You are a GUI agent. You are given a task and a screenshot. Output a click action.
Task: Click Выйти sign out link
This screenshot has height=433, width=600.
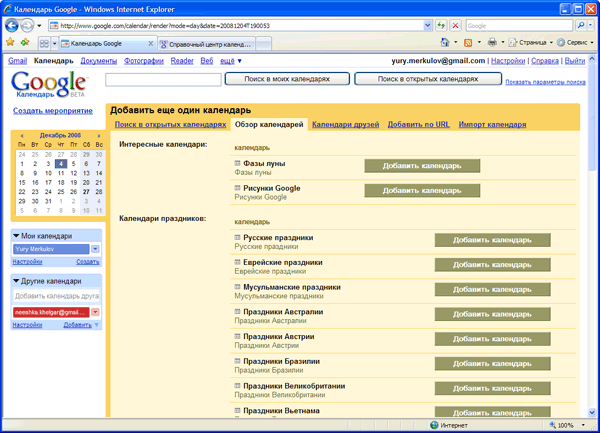click(575, 61)
